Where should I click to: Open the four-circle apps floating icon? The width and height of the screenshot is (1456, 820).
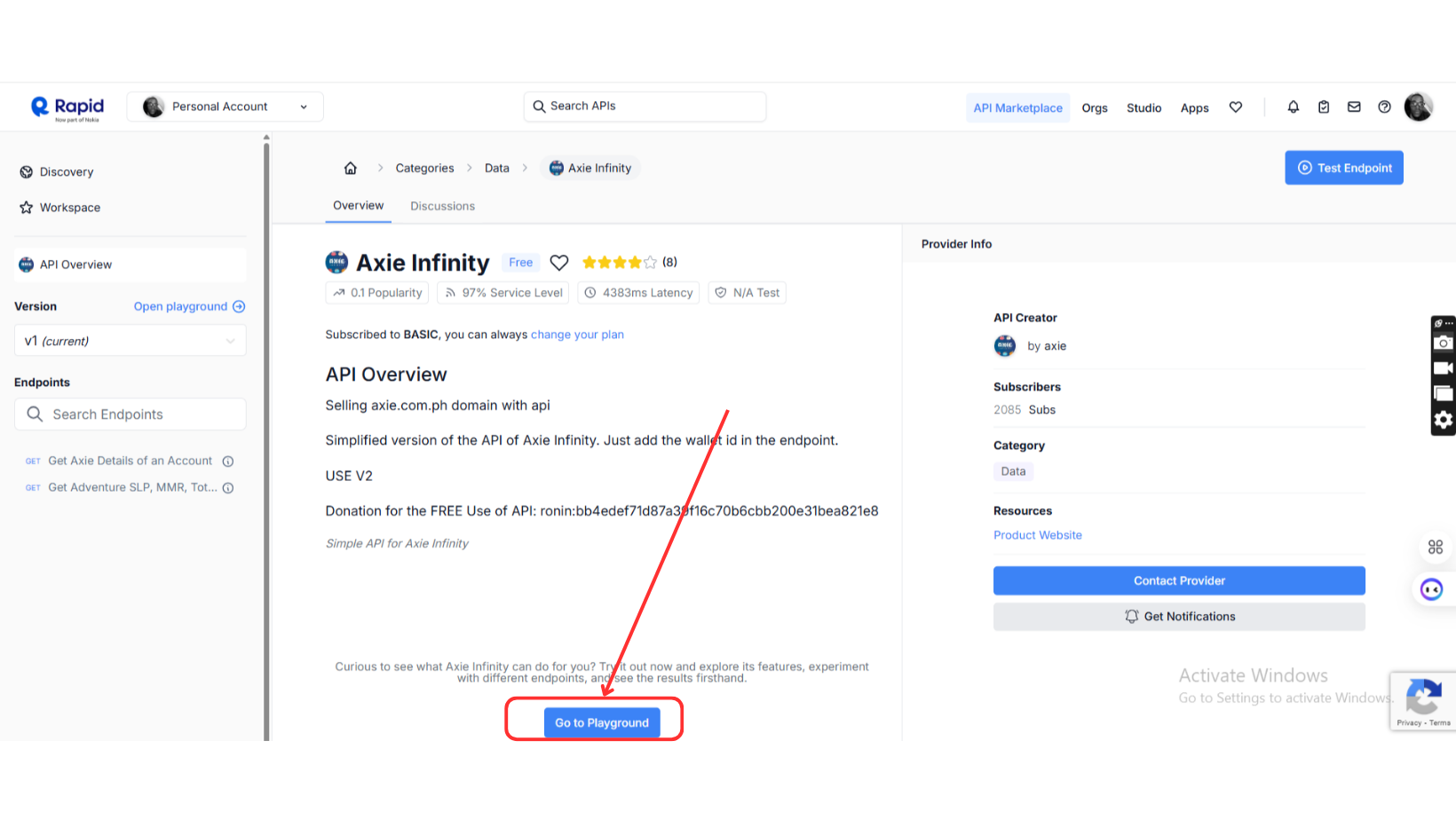coord(1436,548)
